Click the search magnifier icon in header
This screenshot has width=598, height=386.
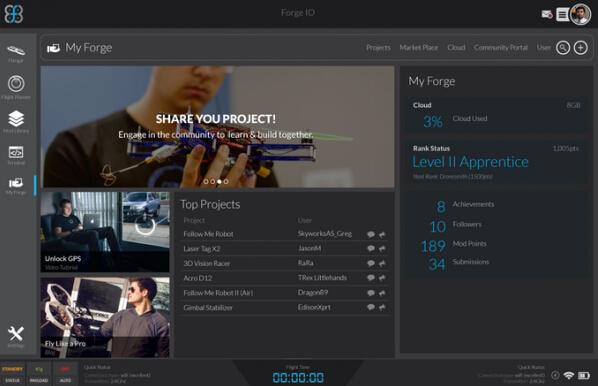pyautogui.click(x=563, y=48)
